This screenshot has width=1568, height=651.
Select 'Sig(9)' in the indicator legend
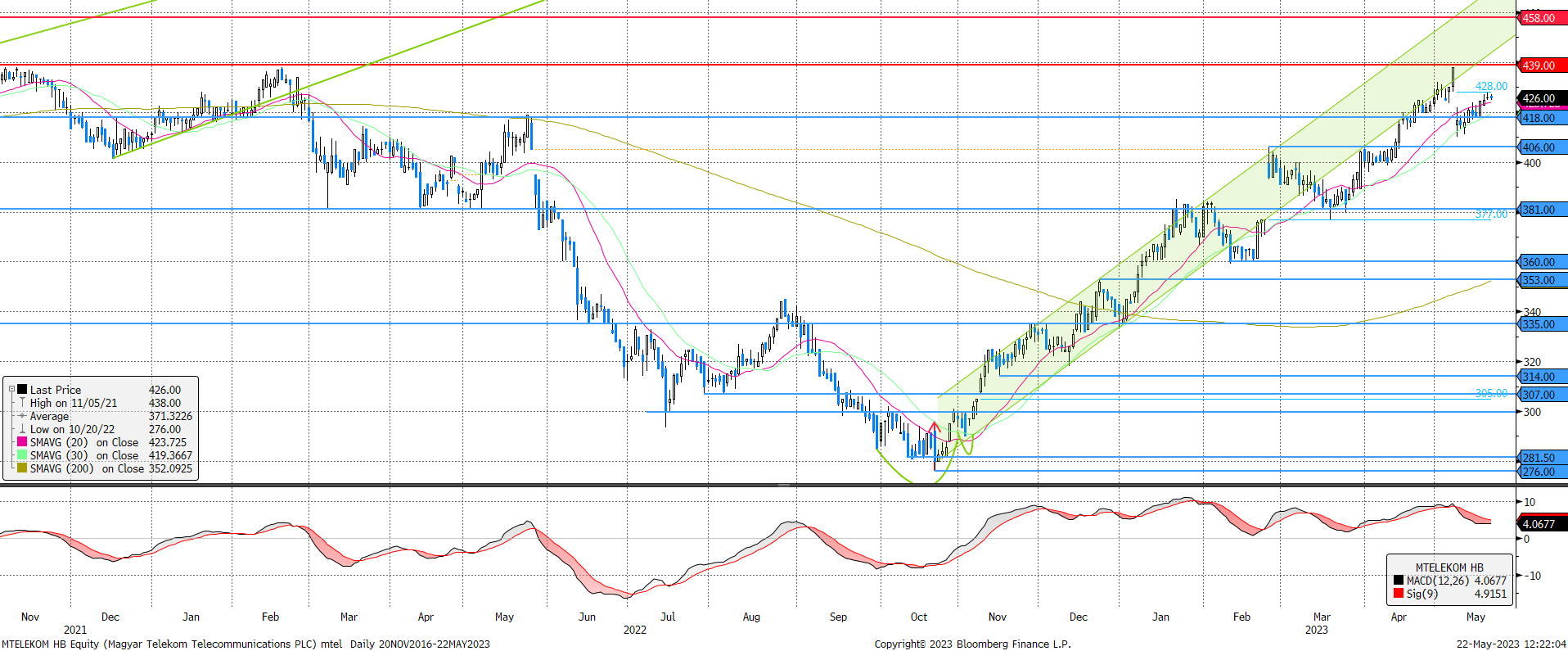pos(1422,594)
